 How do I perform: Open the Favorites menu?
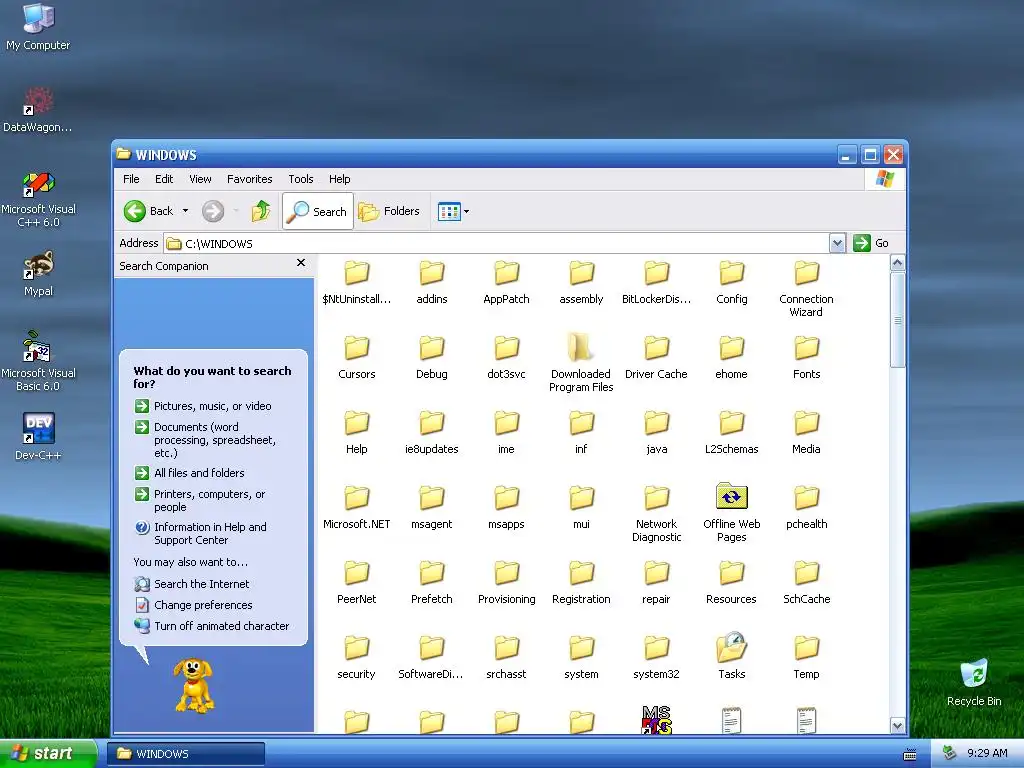click(249, 179)
